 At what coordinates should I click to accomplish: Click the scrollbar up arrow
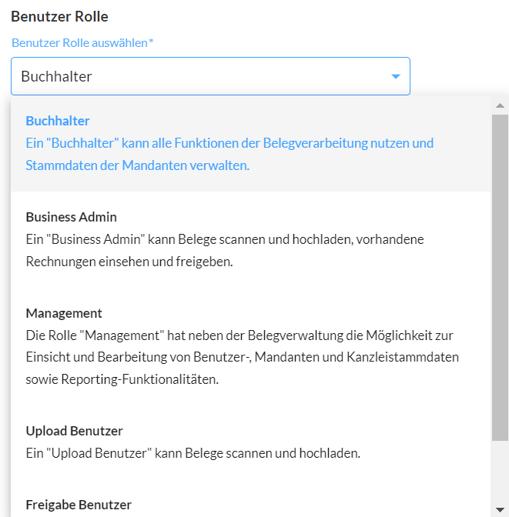(500, 106)
